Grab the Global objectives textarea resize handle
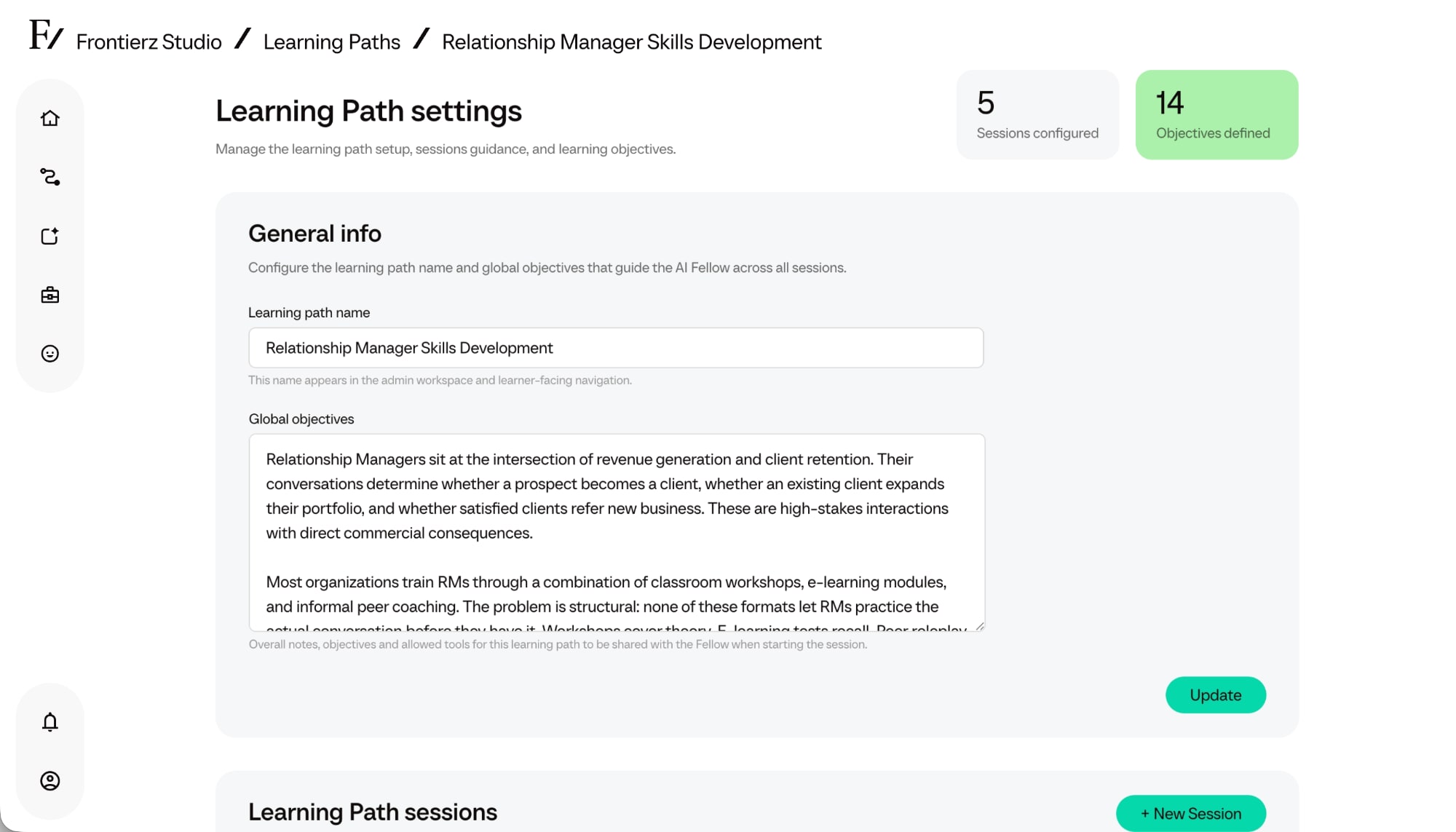The image size is (1456, 832). click(979, 626)
